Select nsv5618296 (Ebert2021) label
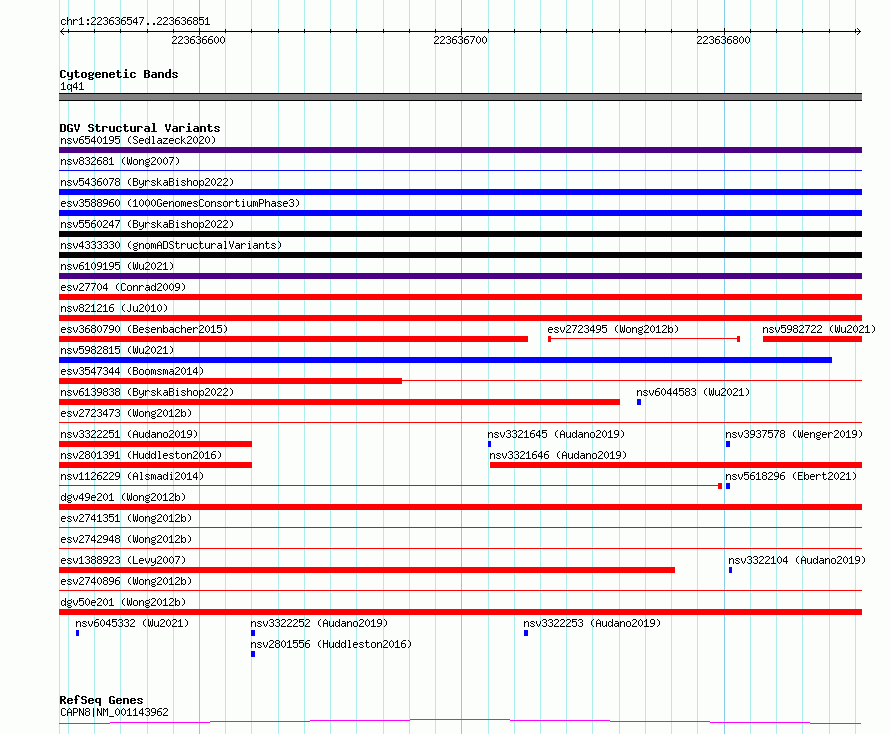 pyautogui.click(x=791, y=476)
